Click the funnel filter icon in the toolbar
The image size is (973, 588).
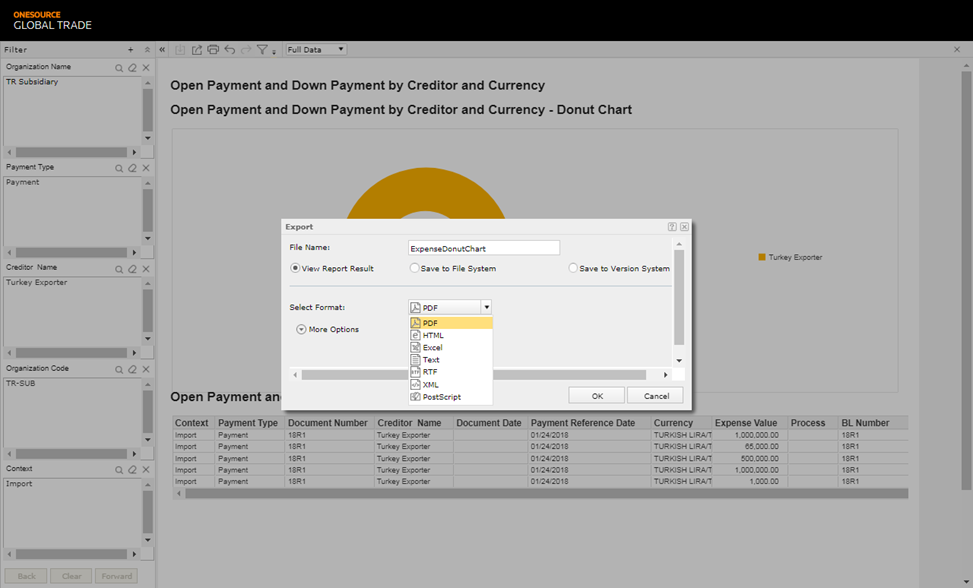[262, 50]
